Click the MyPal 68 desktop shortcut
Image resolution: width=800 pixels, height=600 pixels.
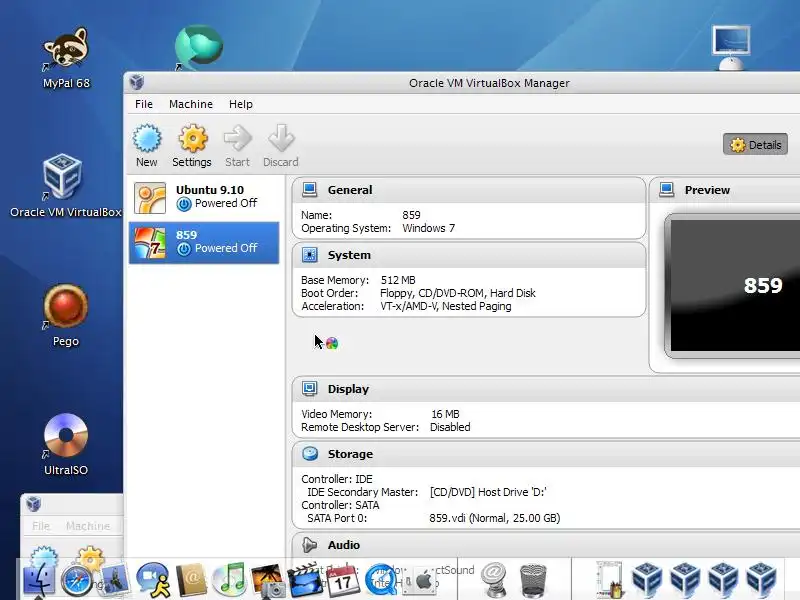tap(66, 58)
